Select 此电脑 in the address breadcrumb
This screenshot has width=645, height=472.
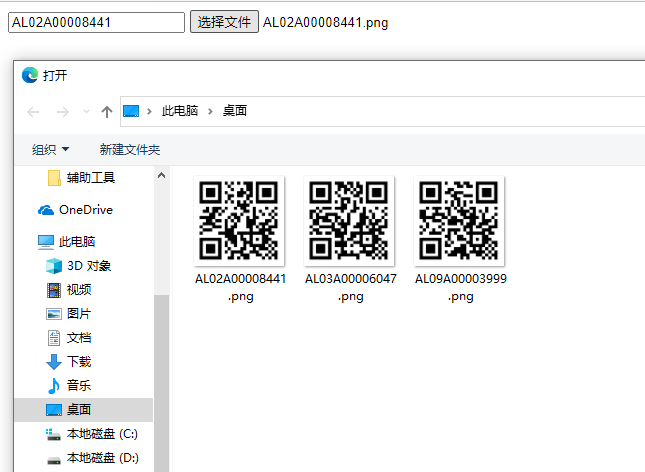click(x=180, y=111)
